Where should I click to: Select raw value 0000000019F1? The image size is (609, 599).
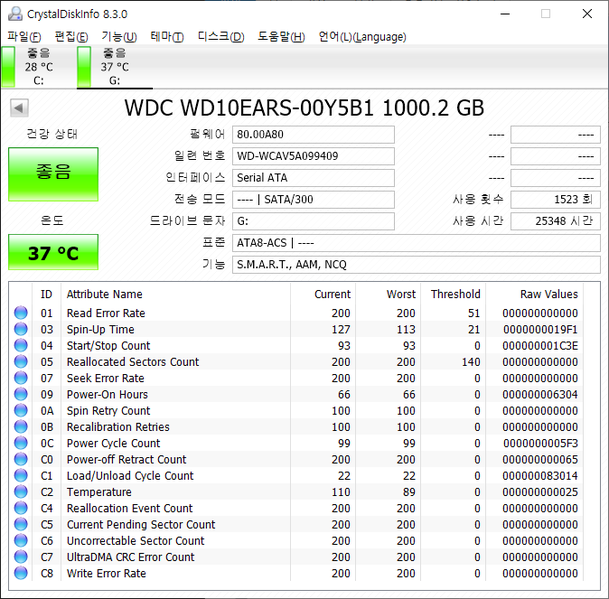coord(540,329)
